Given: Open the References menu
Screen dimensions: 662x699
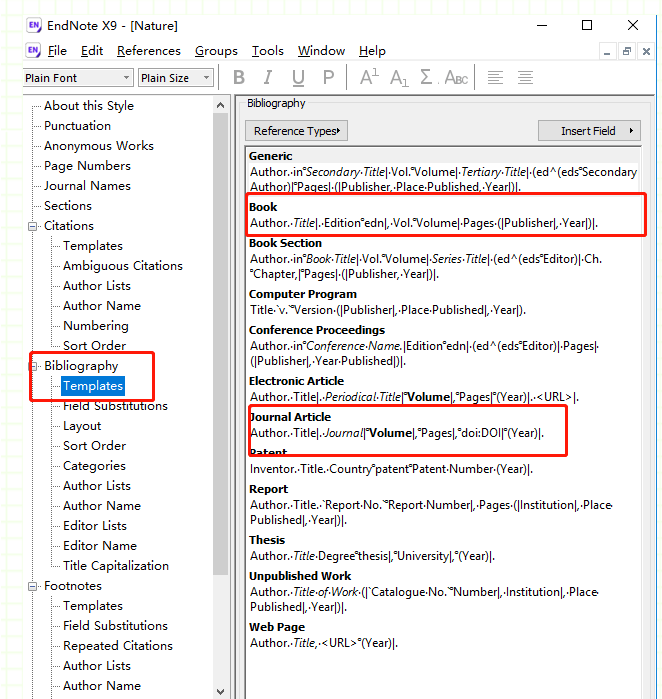Looking at the screenshot, I should [149, 51].
